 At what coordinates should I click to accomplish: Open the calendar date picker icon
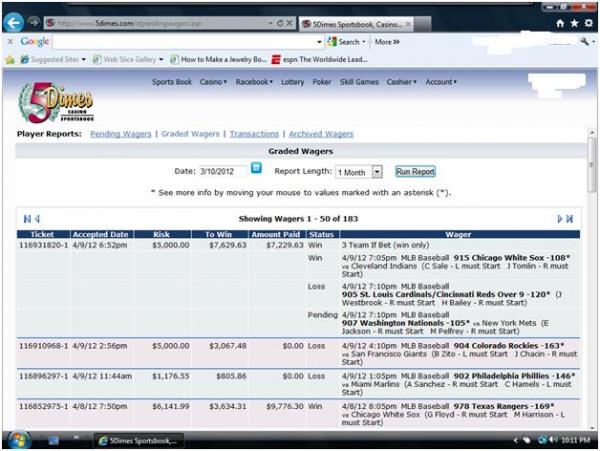[x=256, y=170]
